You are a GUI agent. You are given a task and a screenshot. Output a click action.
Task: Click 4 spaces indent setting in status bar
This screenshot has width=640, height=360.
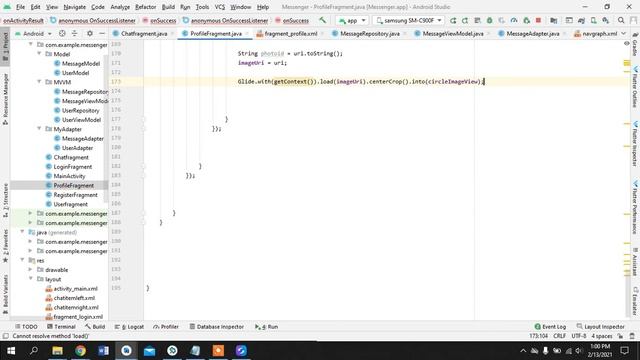(602, 336)
